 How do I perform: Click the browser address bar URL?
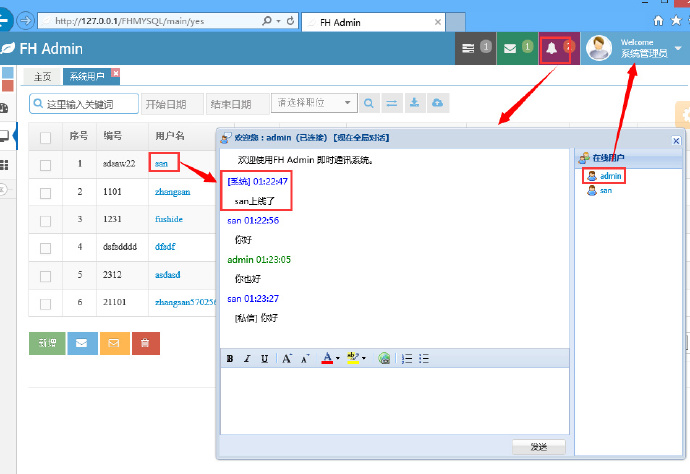click(x=129, y=21)
